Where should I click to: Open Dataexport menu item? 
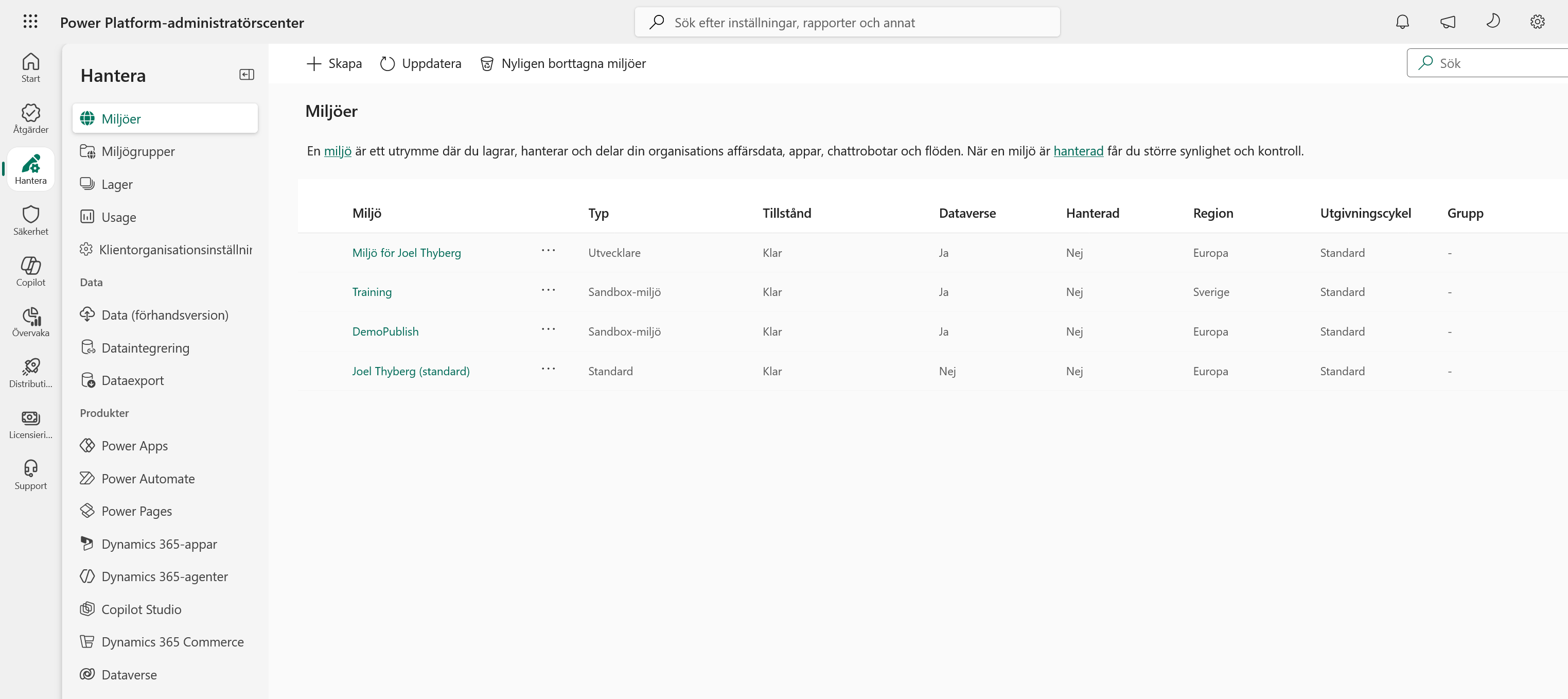165,380
